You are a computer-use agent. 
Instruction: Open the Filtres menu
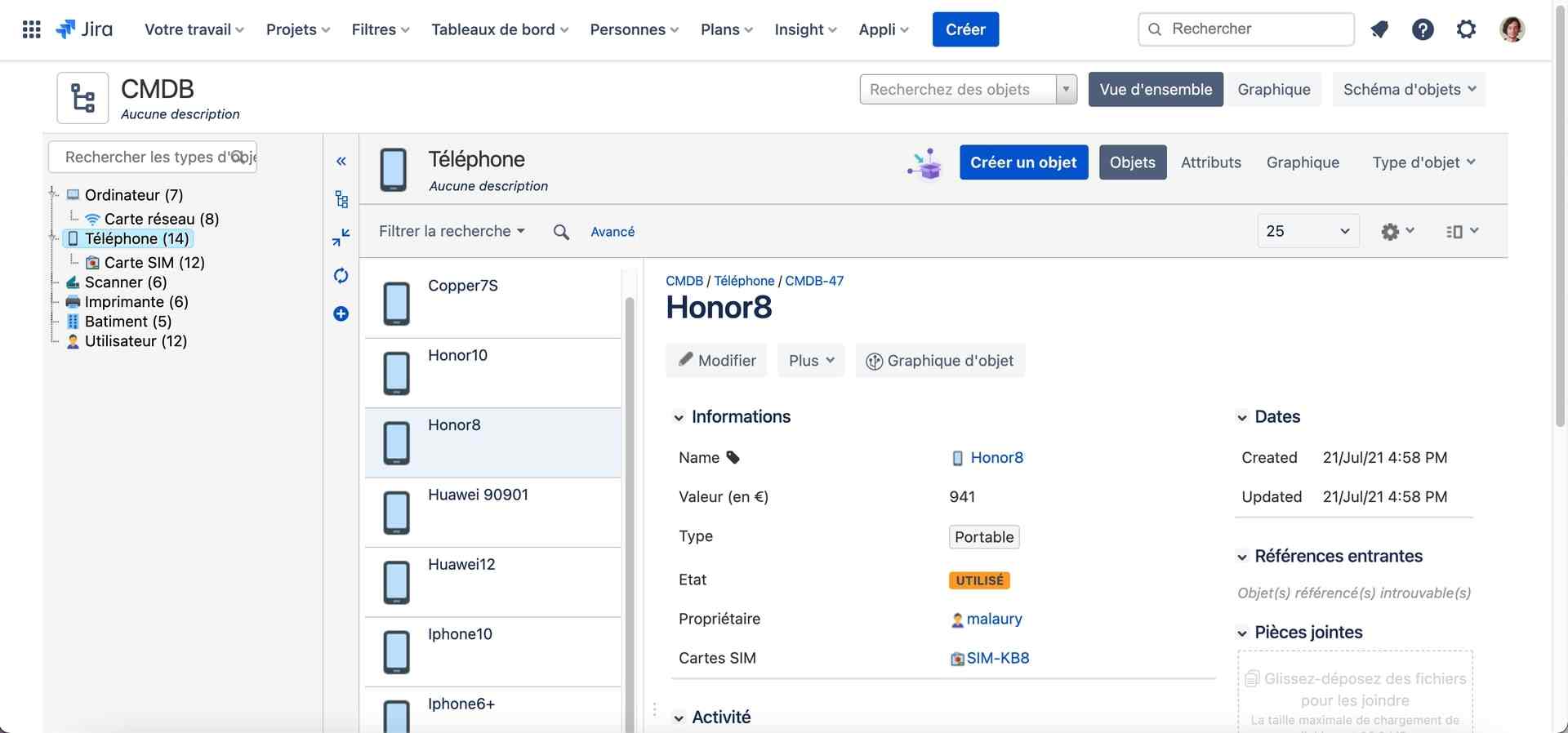(x=381, y=29)
